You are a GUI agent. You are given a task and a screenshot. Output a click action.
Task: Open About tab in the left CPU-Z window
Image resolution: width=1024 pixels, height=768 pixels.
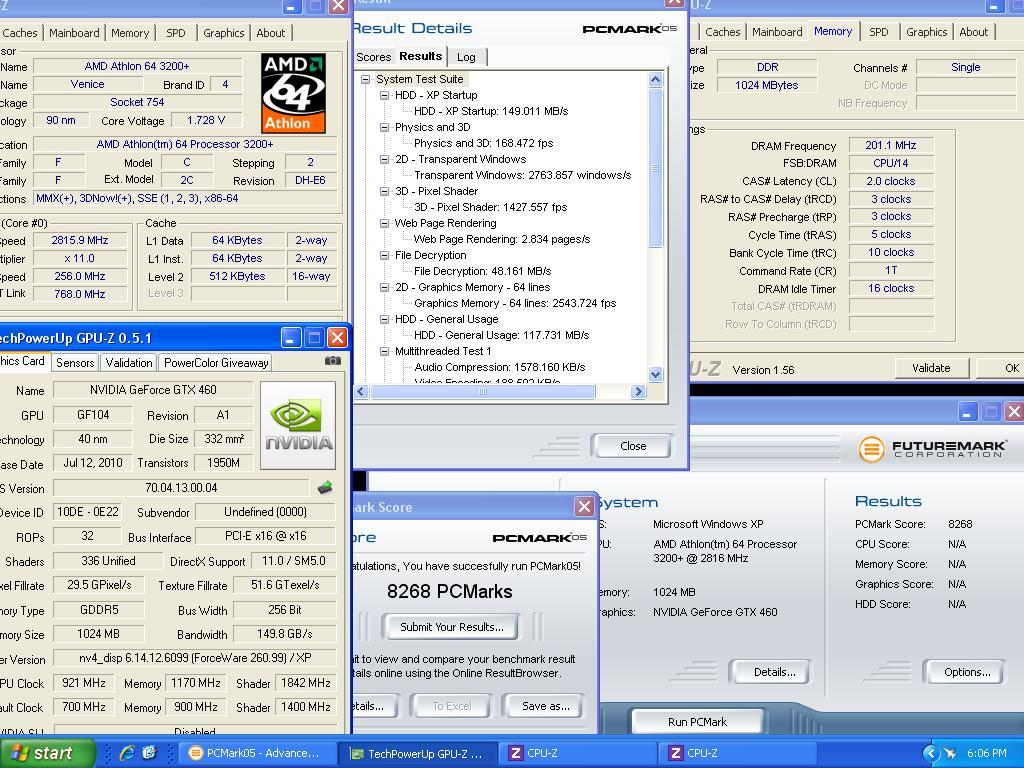[x=270, y=33]
